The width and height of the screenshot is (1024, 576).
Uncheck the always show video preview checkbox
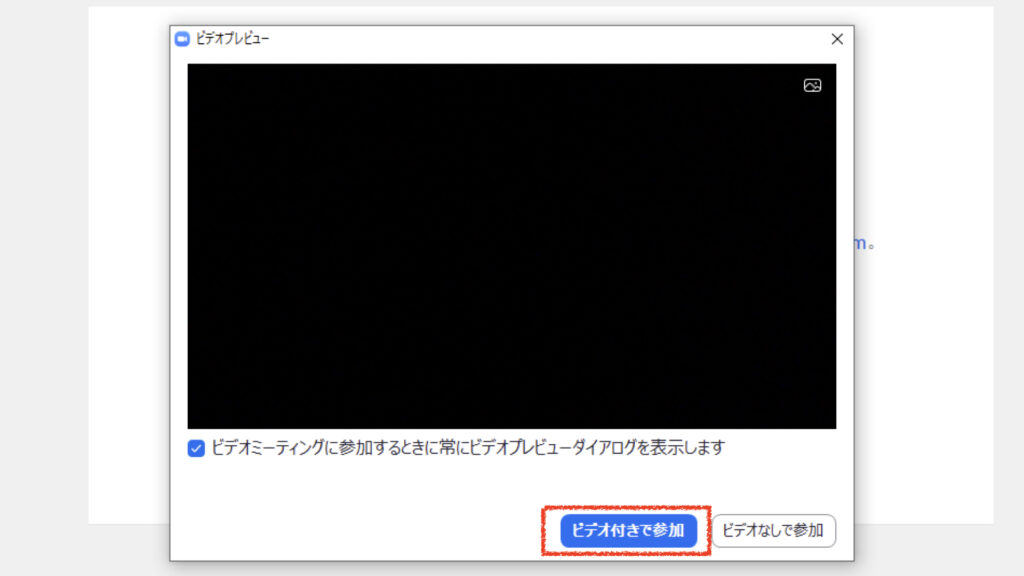tap(197, 448)
